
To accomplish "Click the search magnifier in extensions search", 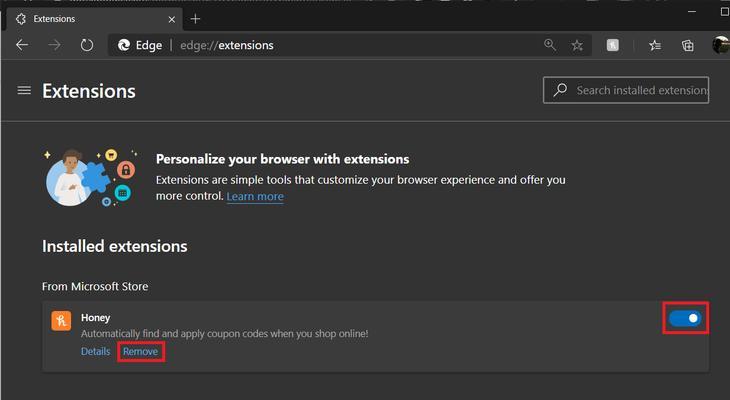I will 560,90.
